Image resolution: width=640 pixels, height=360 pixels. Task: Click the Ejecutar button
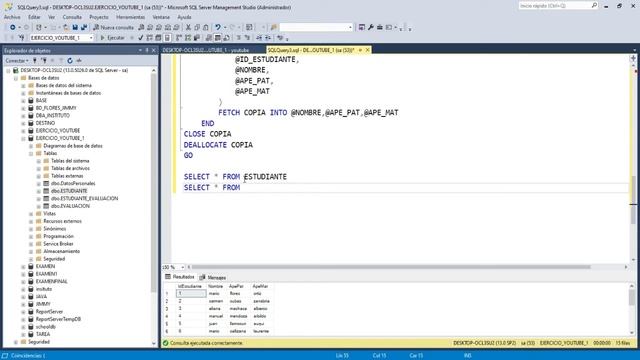[112, 38]
